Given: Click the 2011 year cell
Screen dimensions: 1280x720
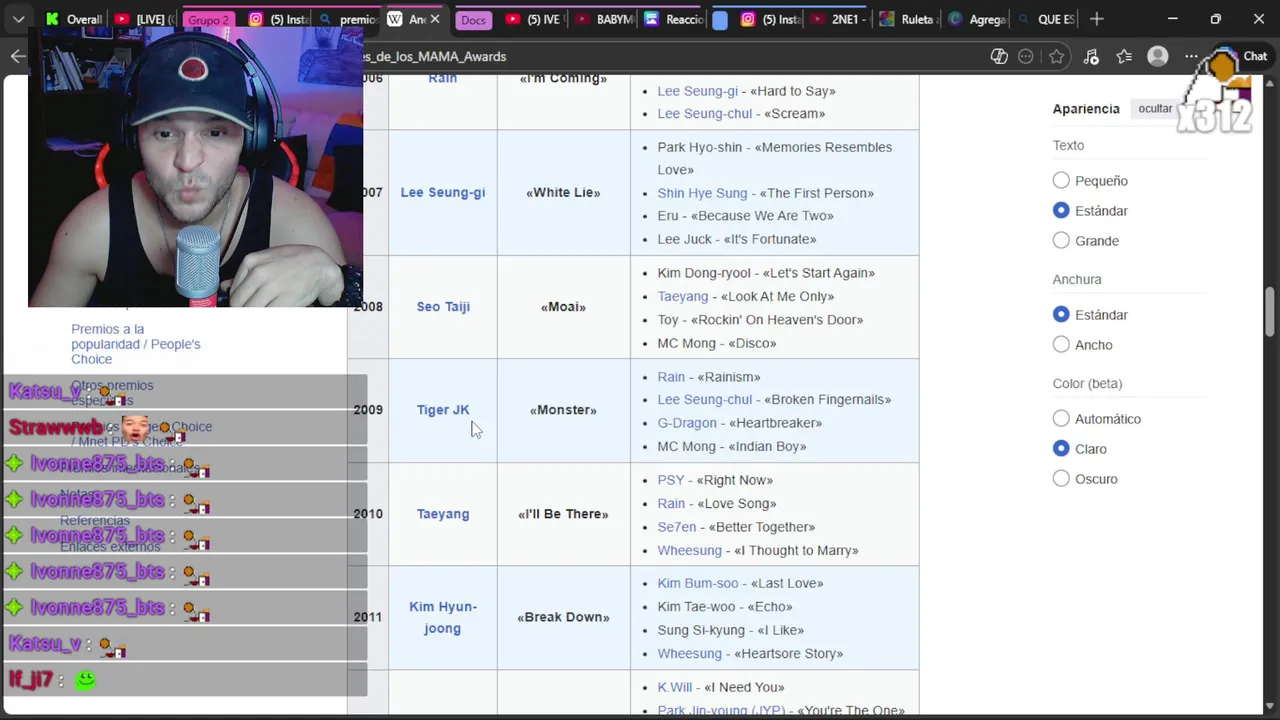Looking at the screenshot, I should (x=368, y=617).
